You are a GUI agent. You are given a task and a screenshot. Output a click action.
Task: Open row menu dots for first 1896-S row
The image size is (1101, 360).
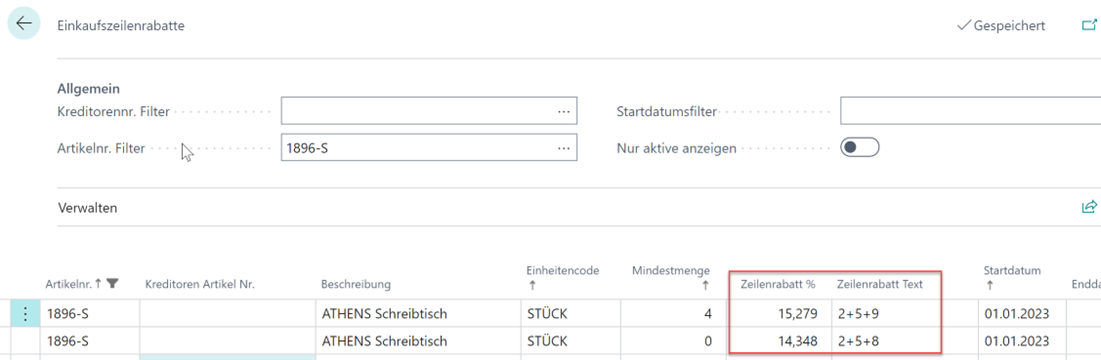[26, 314]
